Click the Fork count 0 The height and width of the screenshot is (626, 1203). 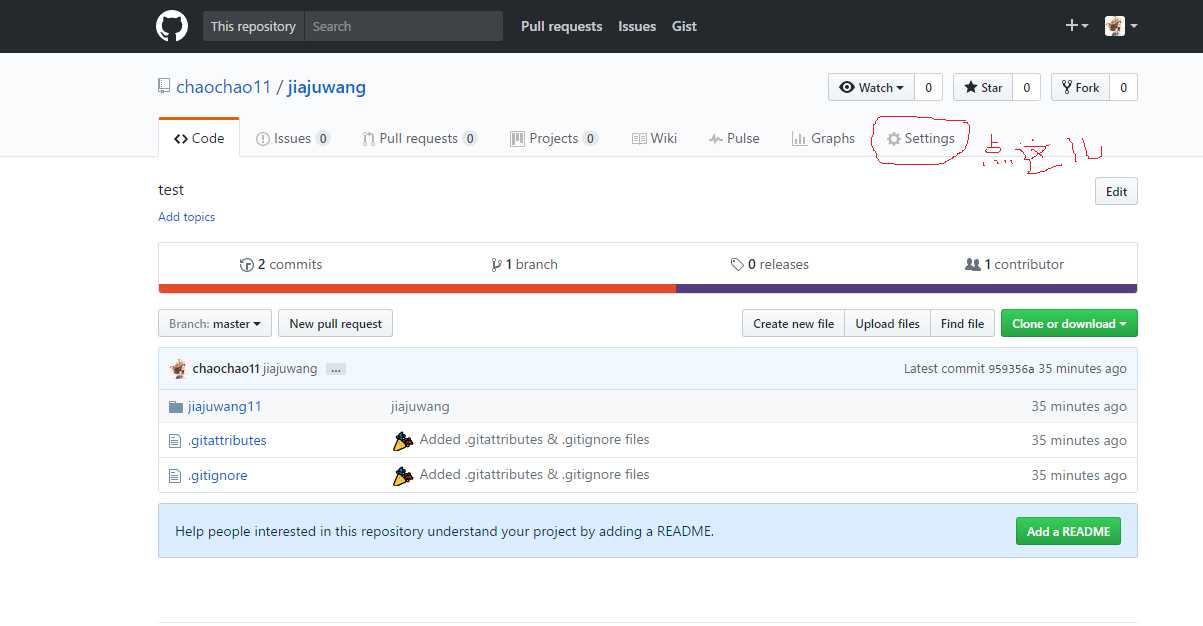(x=1123, y=88)
